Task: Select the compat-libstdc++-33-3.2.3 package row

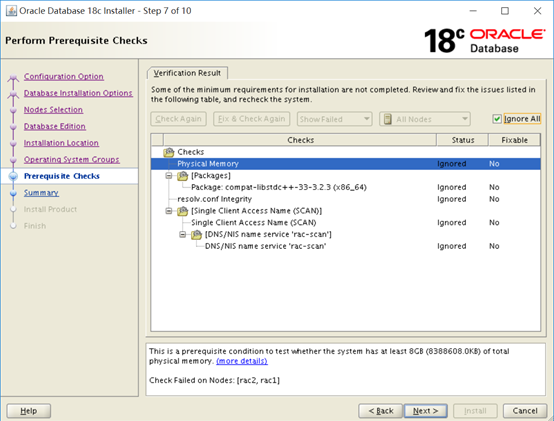Action: tap(346, 187)
